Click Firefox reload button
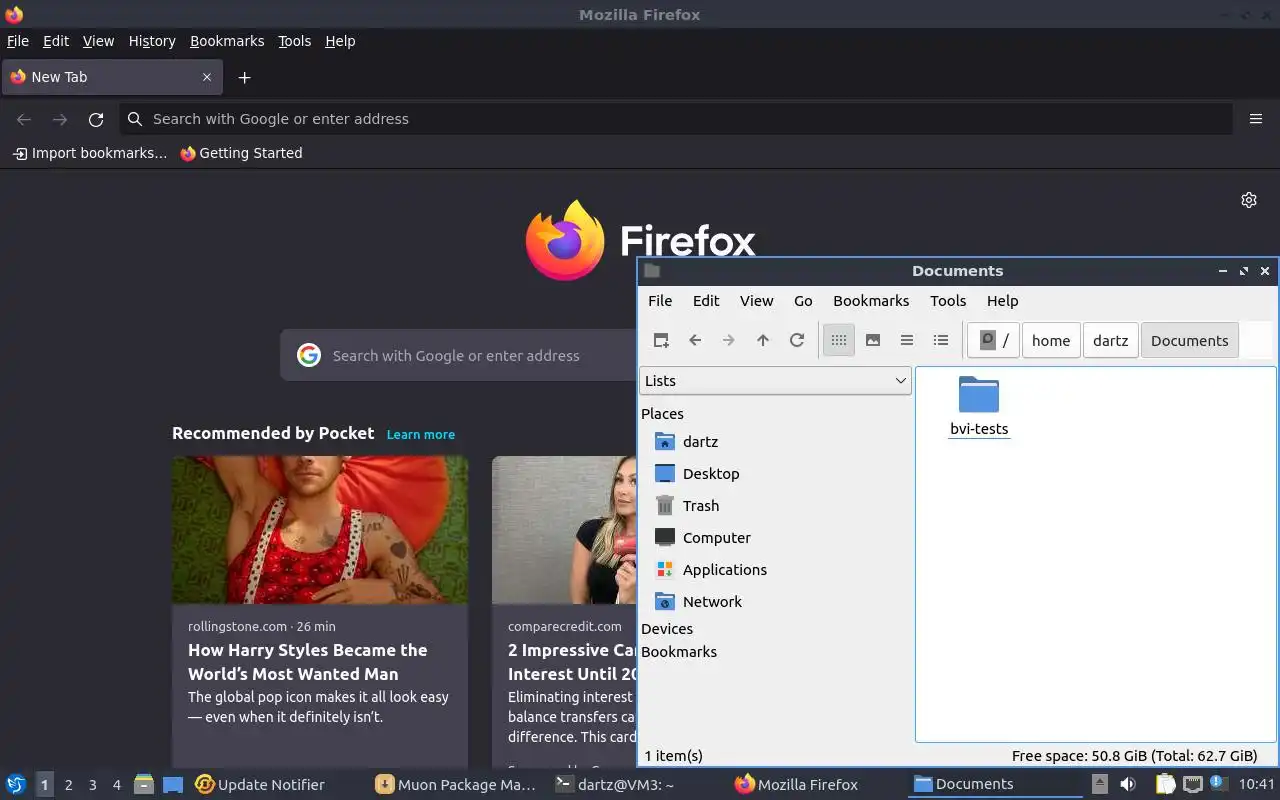The image size is (1280, 800). click(96, 119)
